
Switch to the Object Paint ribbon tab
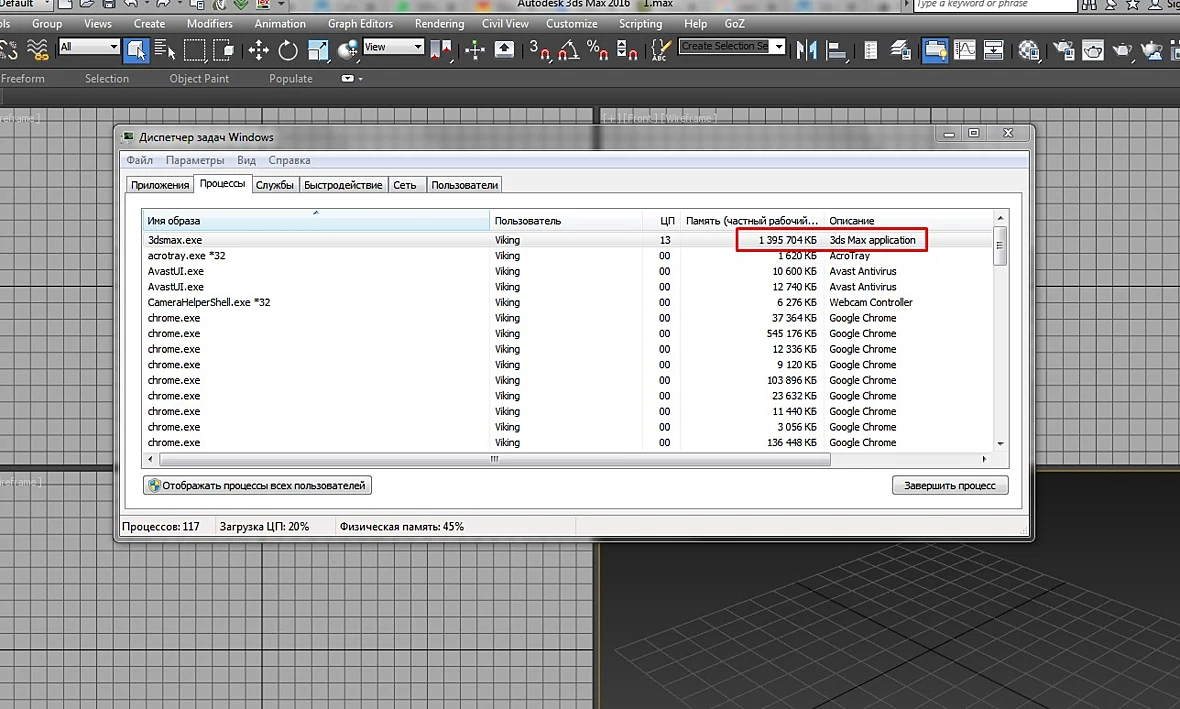[x=199, y=78]
